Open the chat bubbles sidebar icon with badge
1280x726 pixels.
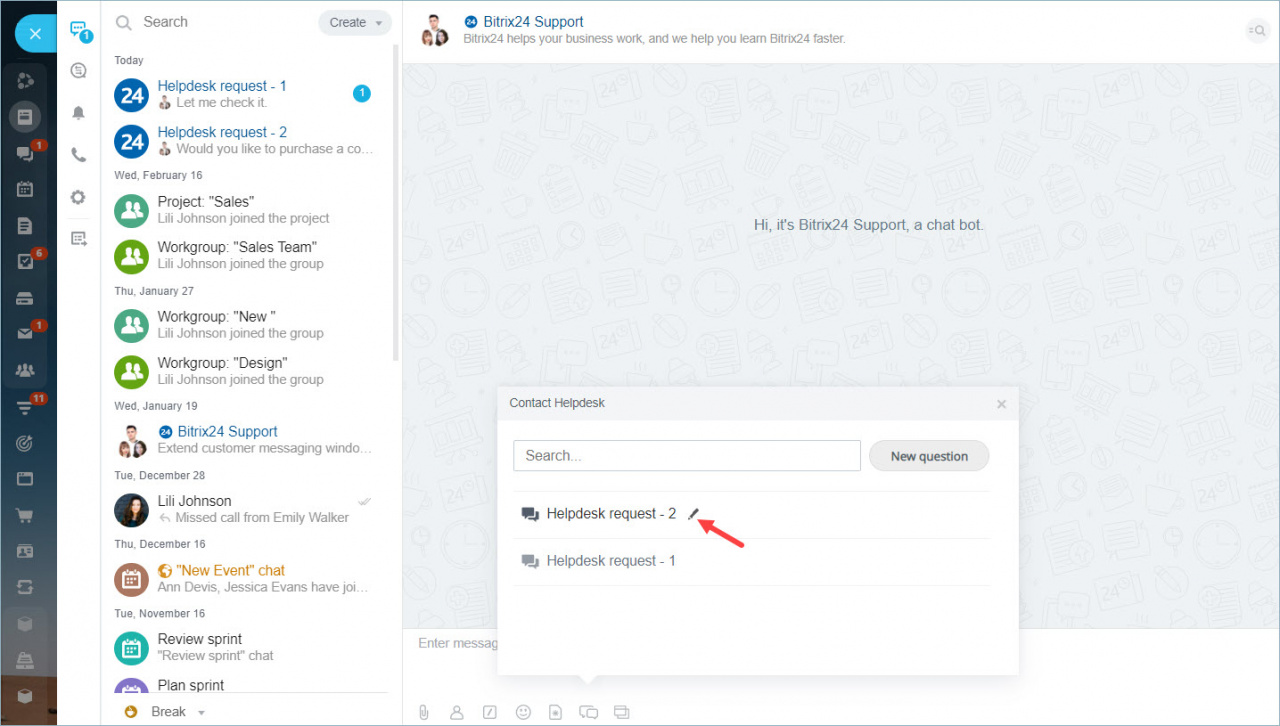pyautogui.click(x=27, y=153)
